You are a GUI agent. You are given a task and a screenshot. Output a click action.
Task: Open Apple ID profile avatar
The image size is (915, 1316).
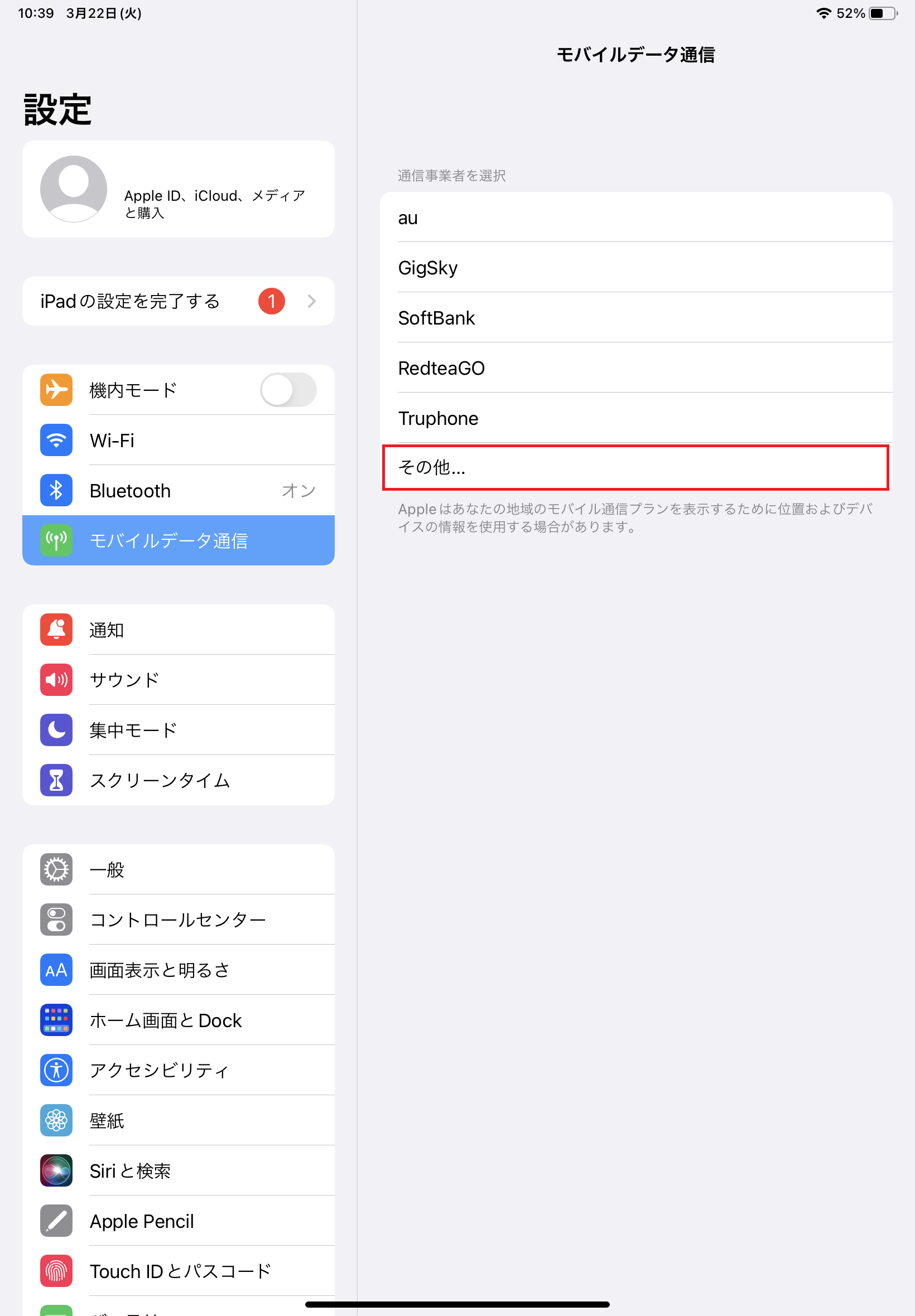coord(74,189)
